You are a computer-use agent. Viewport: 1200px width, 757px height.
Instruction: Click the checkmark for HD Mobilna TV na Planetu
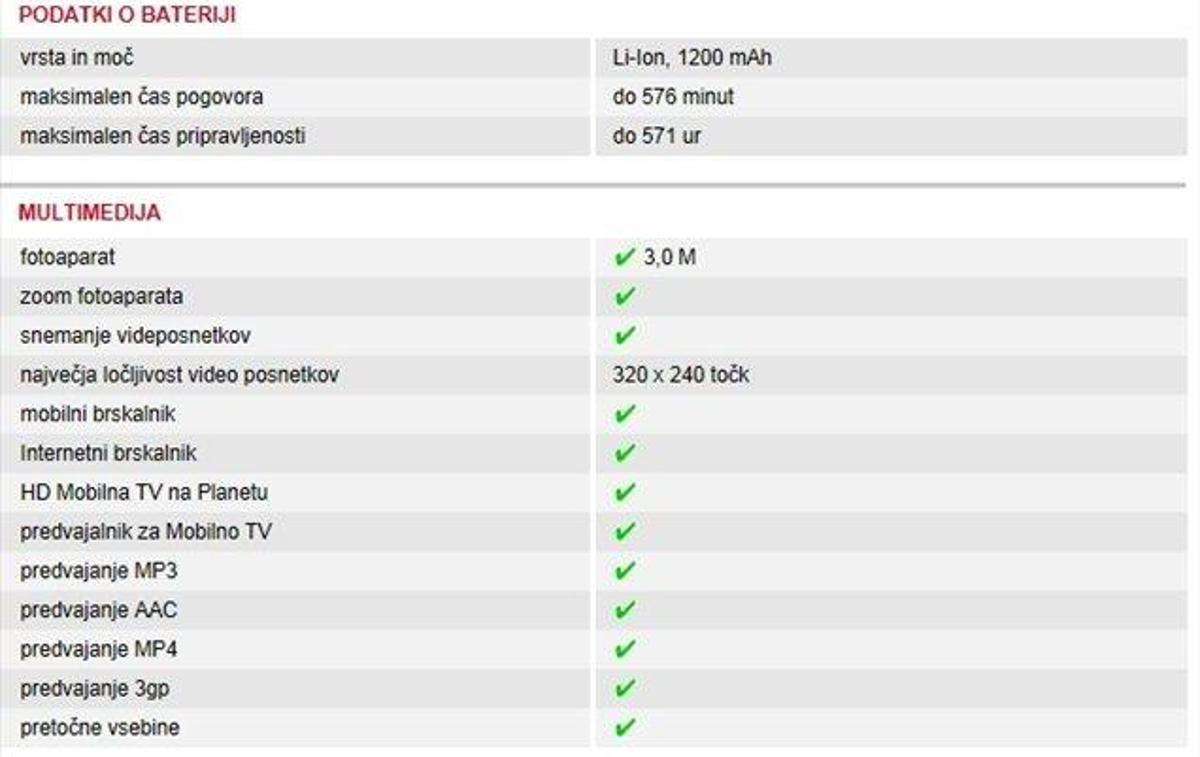[625, 493]
